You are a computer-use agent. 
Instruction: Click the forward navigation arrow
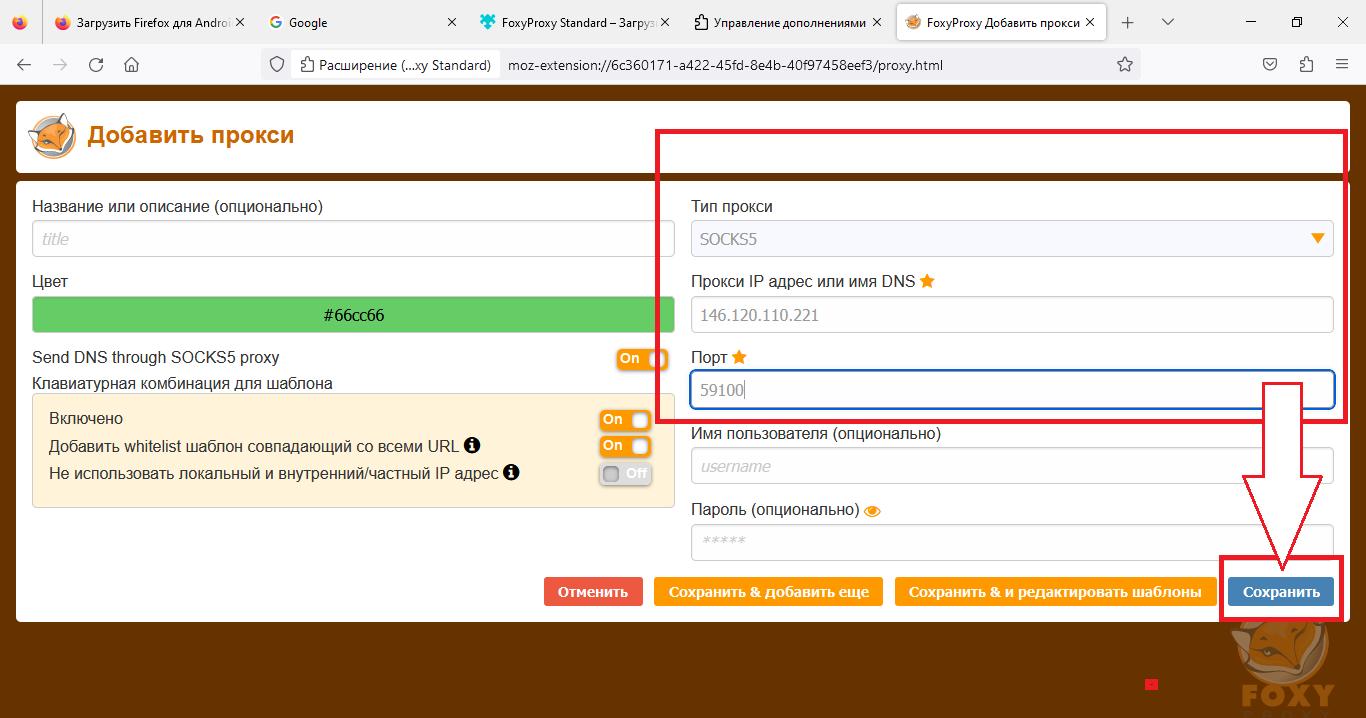(60, 65)
